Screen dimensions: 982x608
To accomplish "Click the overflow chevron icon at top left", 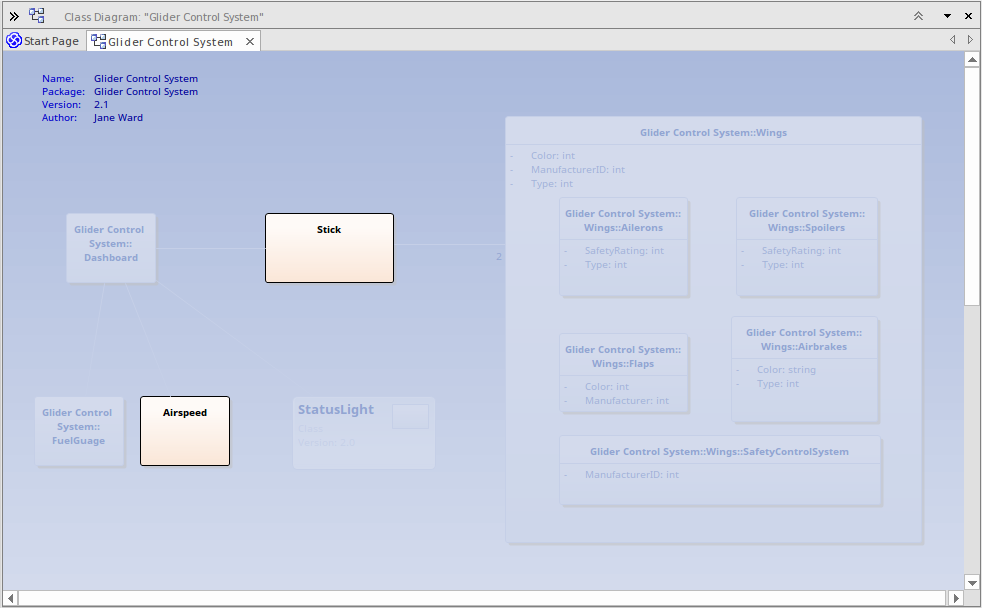I will [x=13, y=16].
